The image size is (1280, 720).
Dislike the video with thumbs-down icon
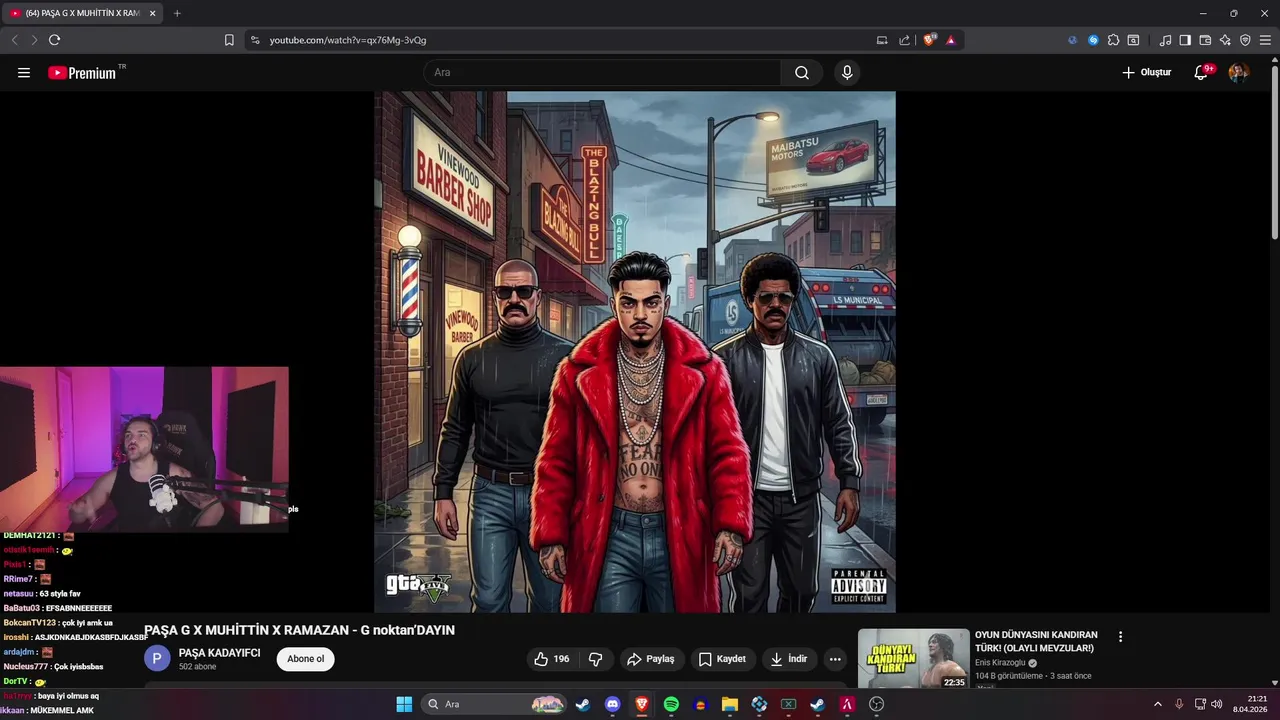596,659
